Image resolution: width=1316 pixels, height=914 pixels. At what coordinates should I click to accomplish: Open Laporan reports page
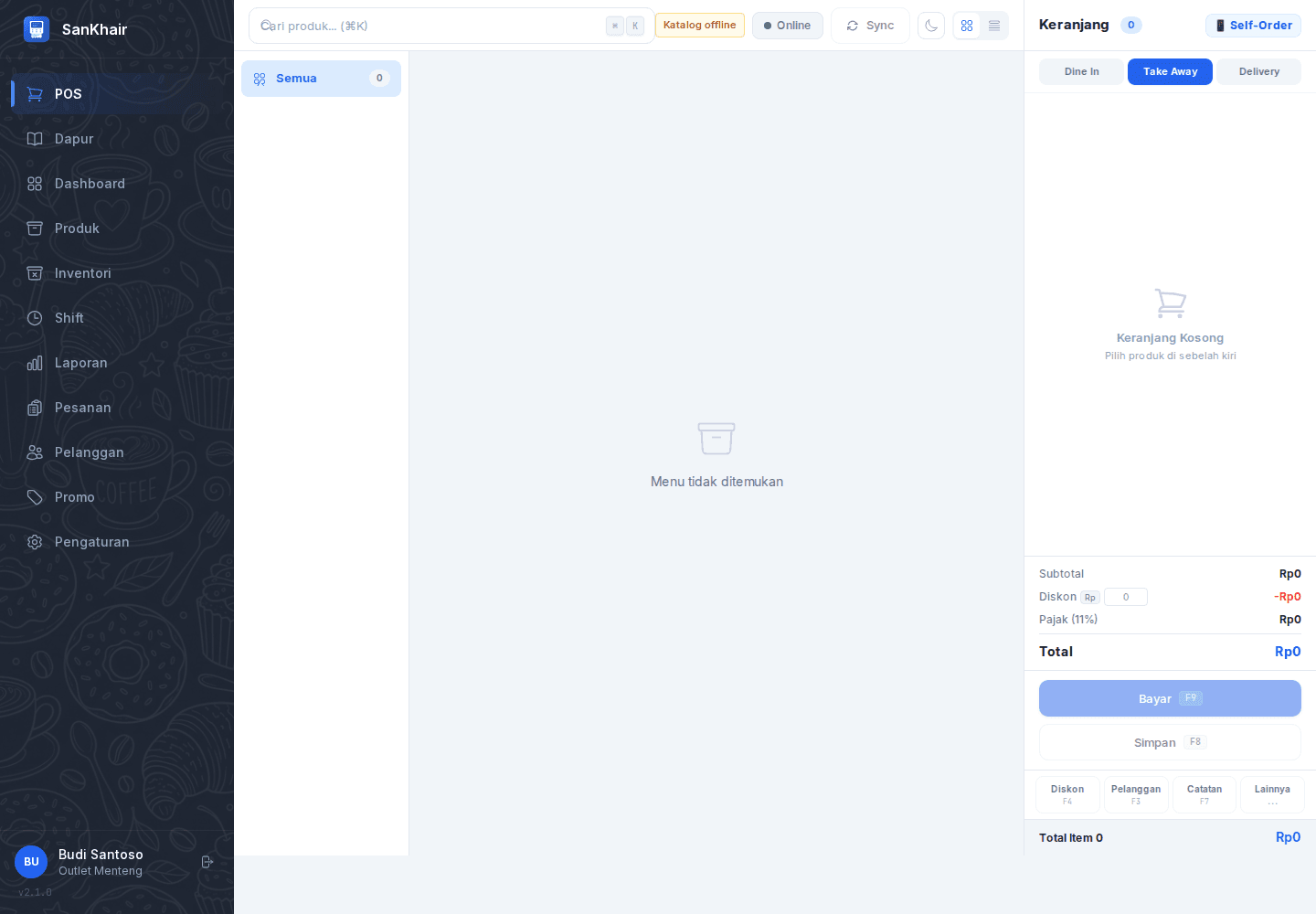[117, 363]
